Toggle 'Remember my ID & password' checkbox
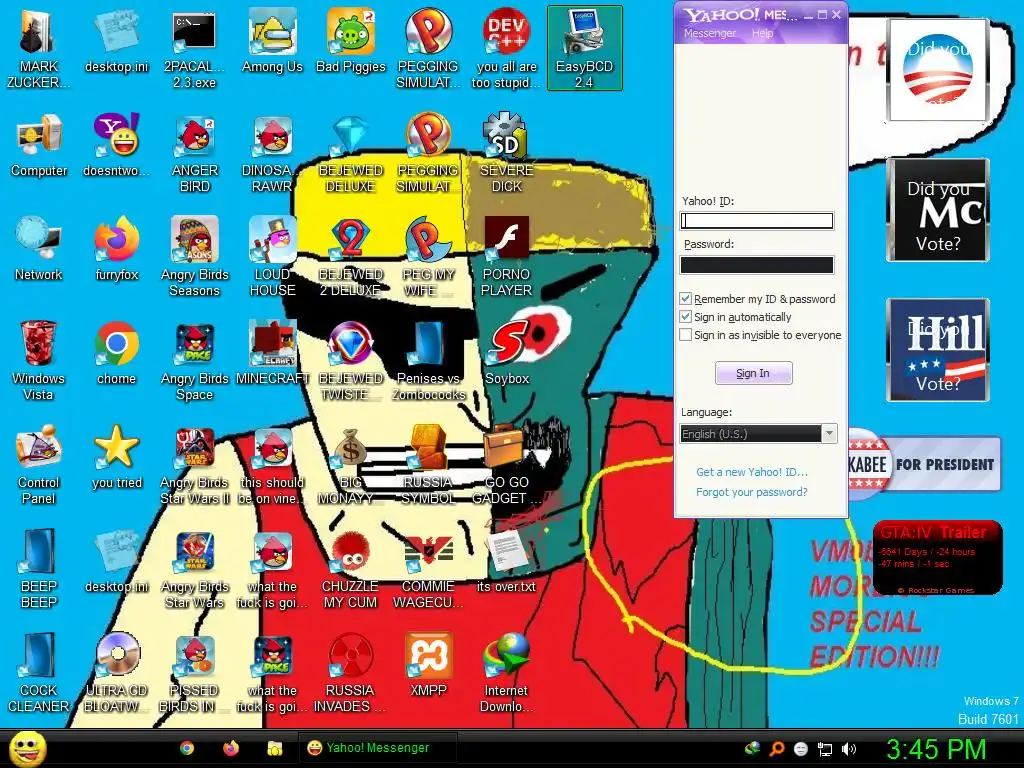 [686, 299]
